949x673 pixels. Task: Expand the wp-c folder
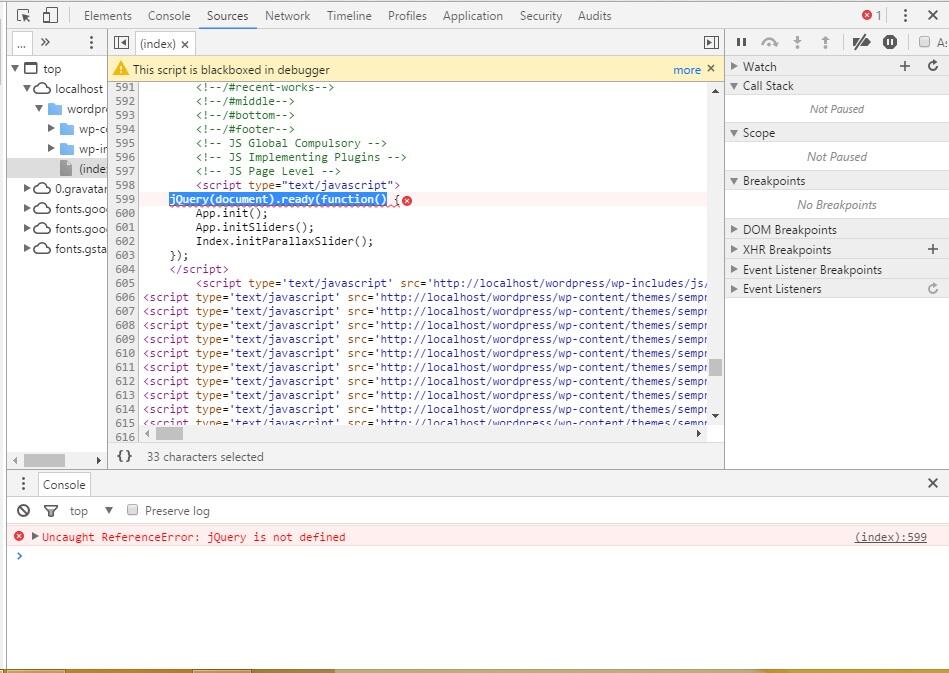point(51,128)
